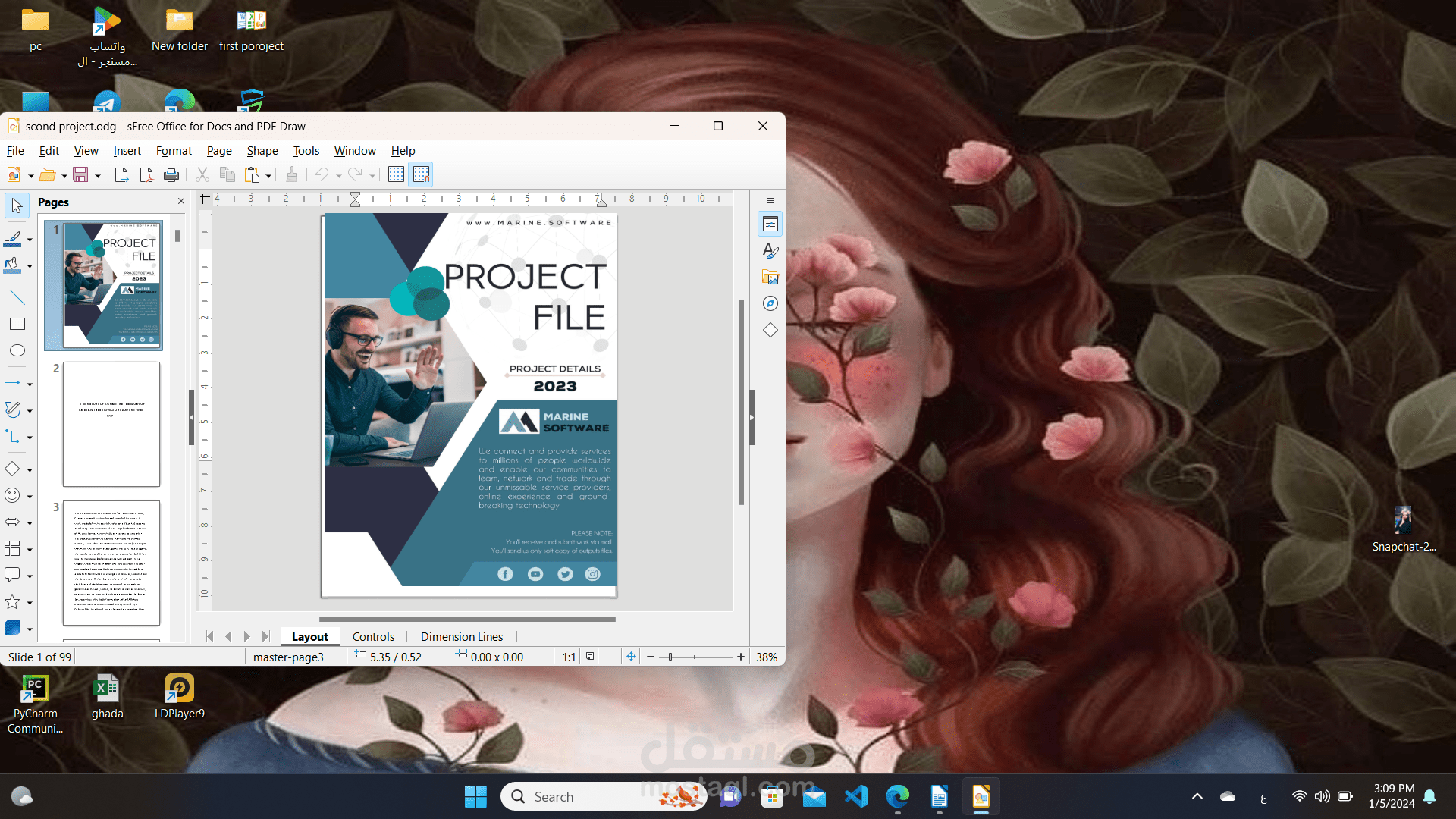Expand the Symbol Shapes dropdown arrow

pos(30,497)
